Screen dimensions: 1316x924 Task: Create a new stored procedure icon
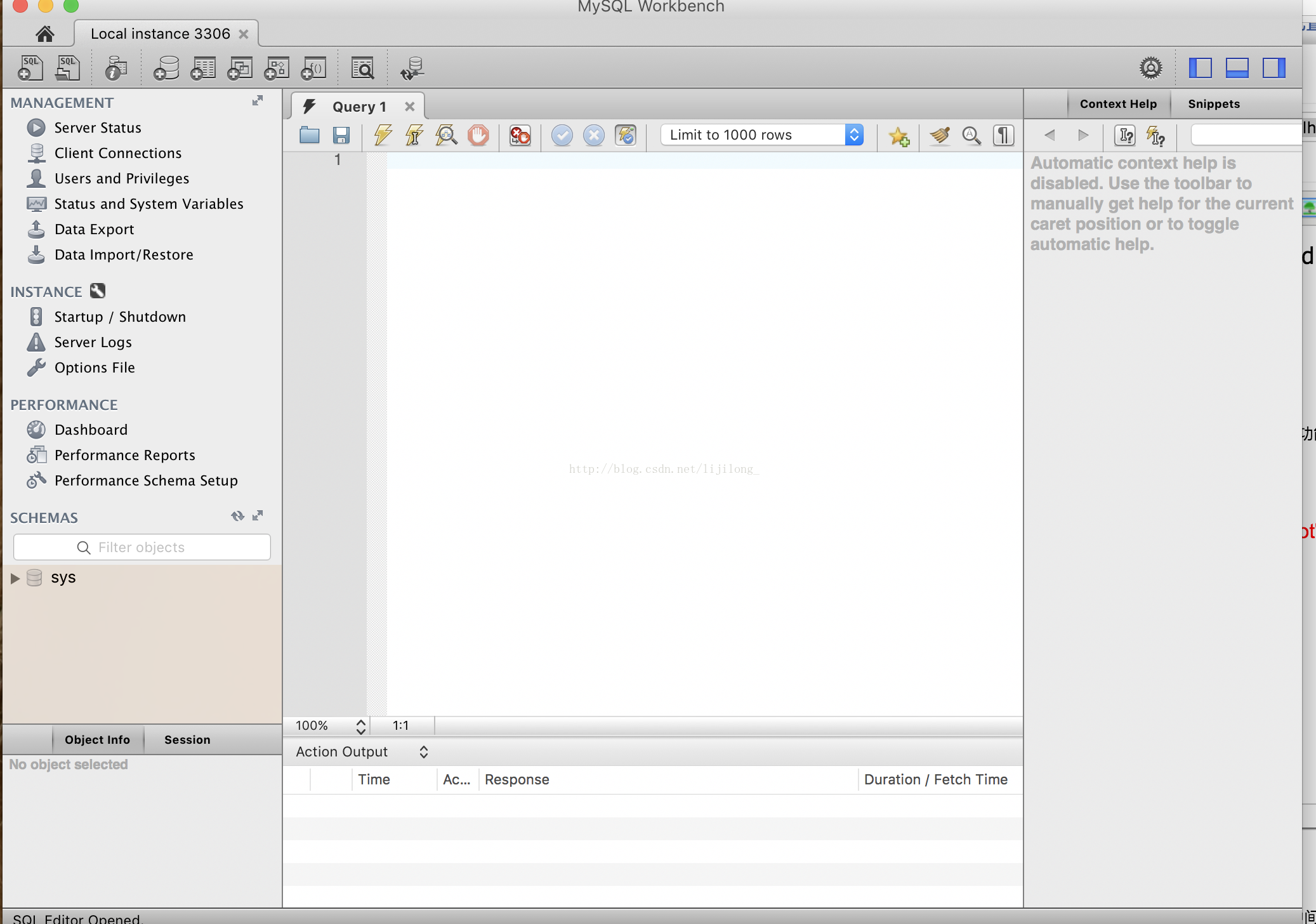pos(277,68)
